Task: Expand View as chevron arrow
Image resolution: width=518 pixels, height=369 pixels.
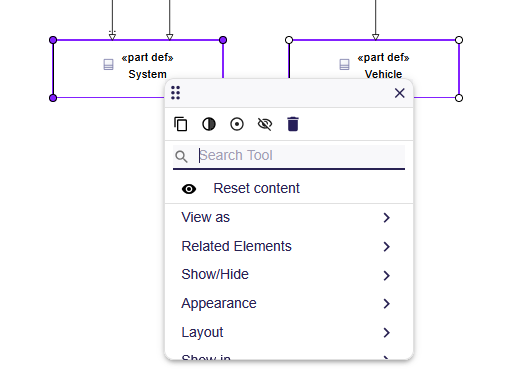Action: click(x=386, y=218)
